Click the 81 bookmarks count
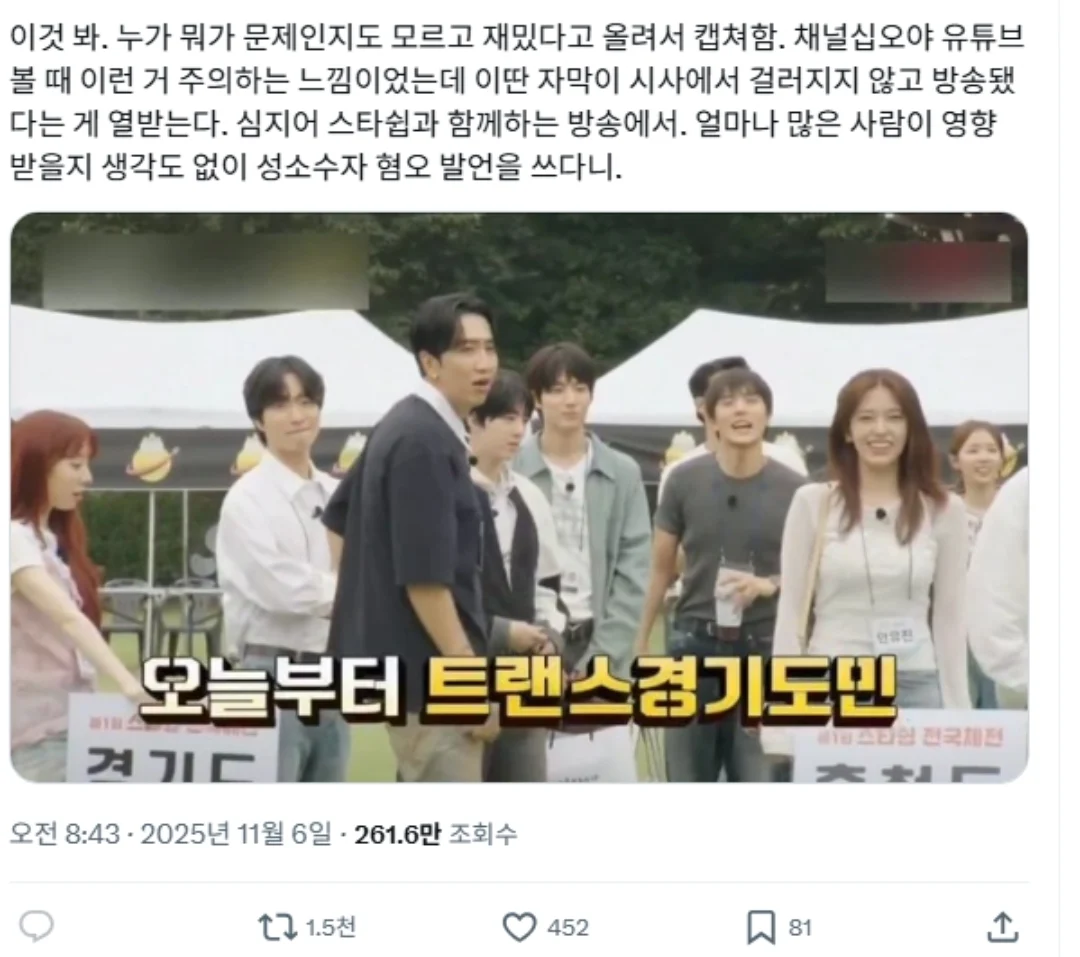 (800, 927)
